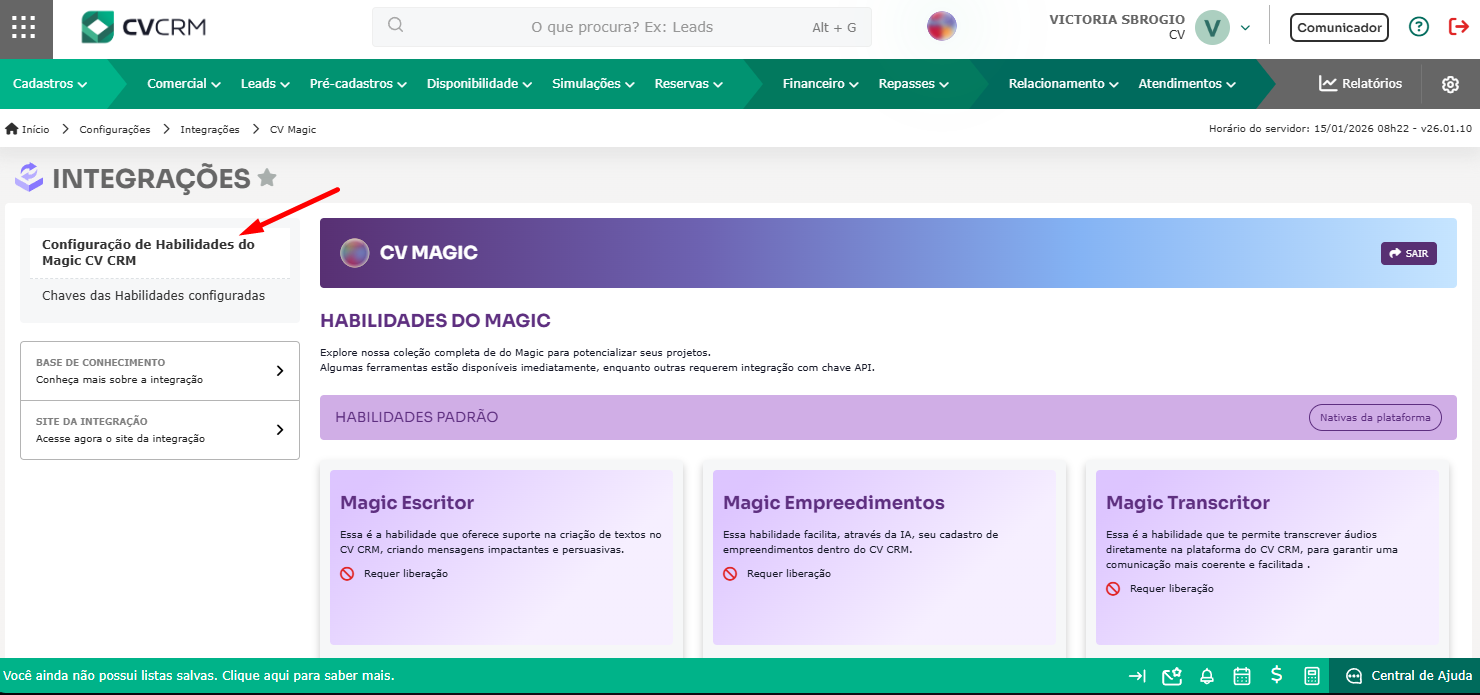Open the apps grid menu icon
The width and height of the screenshot is (1480, 695).
(24, 27)
